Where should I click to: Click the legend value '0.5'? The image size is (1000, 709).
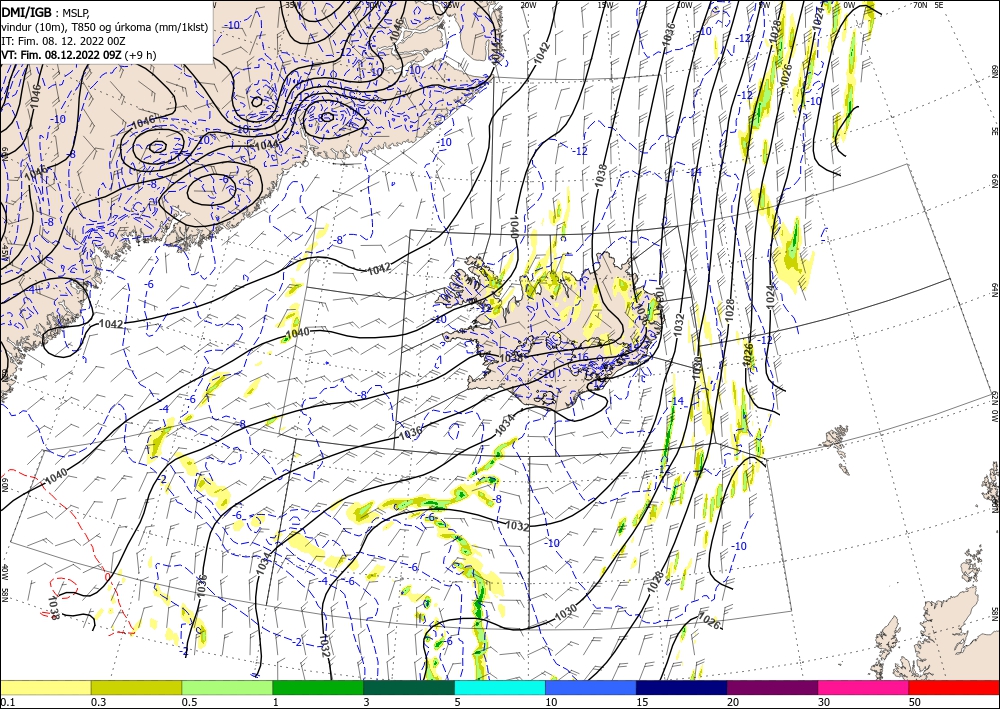(189, 702)
